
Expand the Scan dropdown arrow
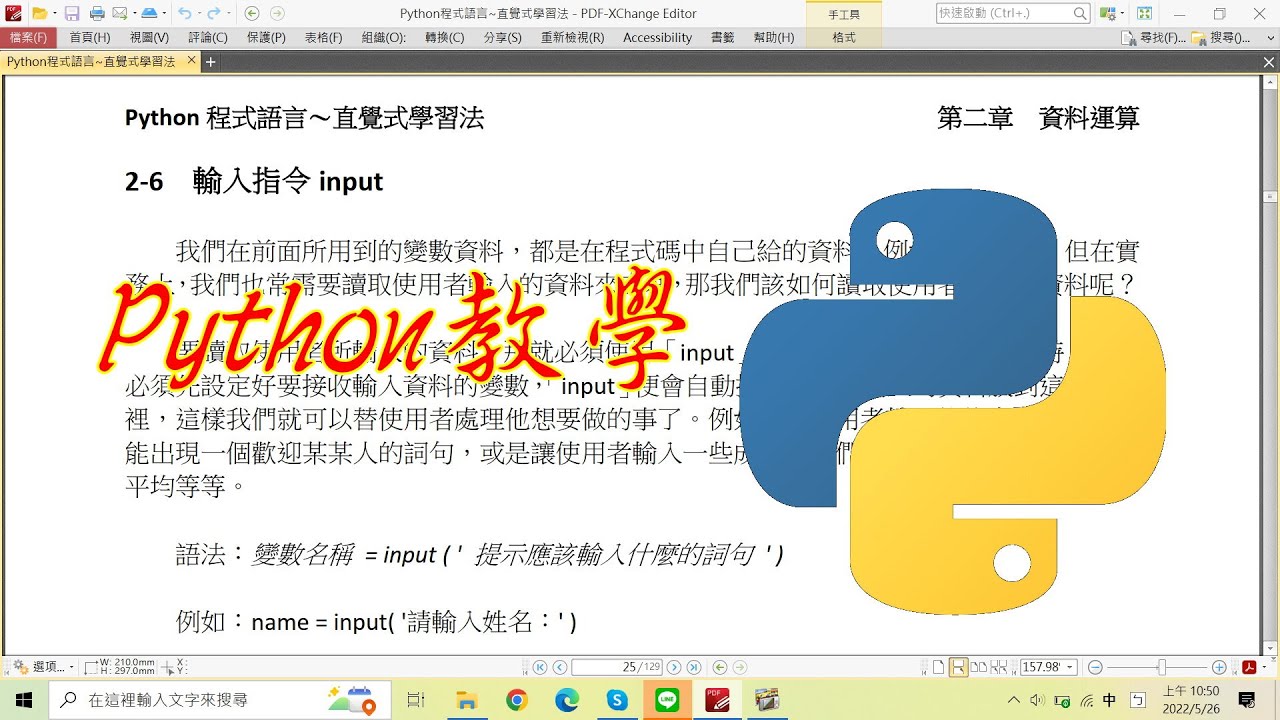pos(162,14)
